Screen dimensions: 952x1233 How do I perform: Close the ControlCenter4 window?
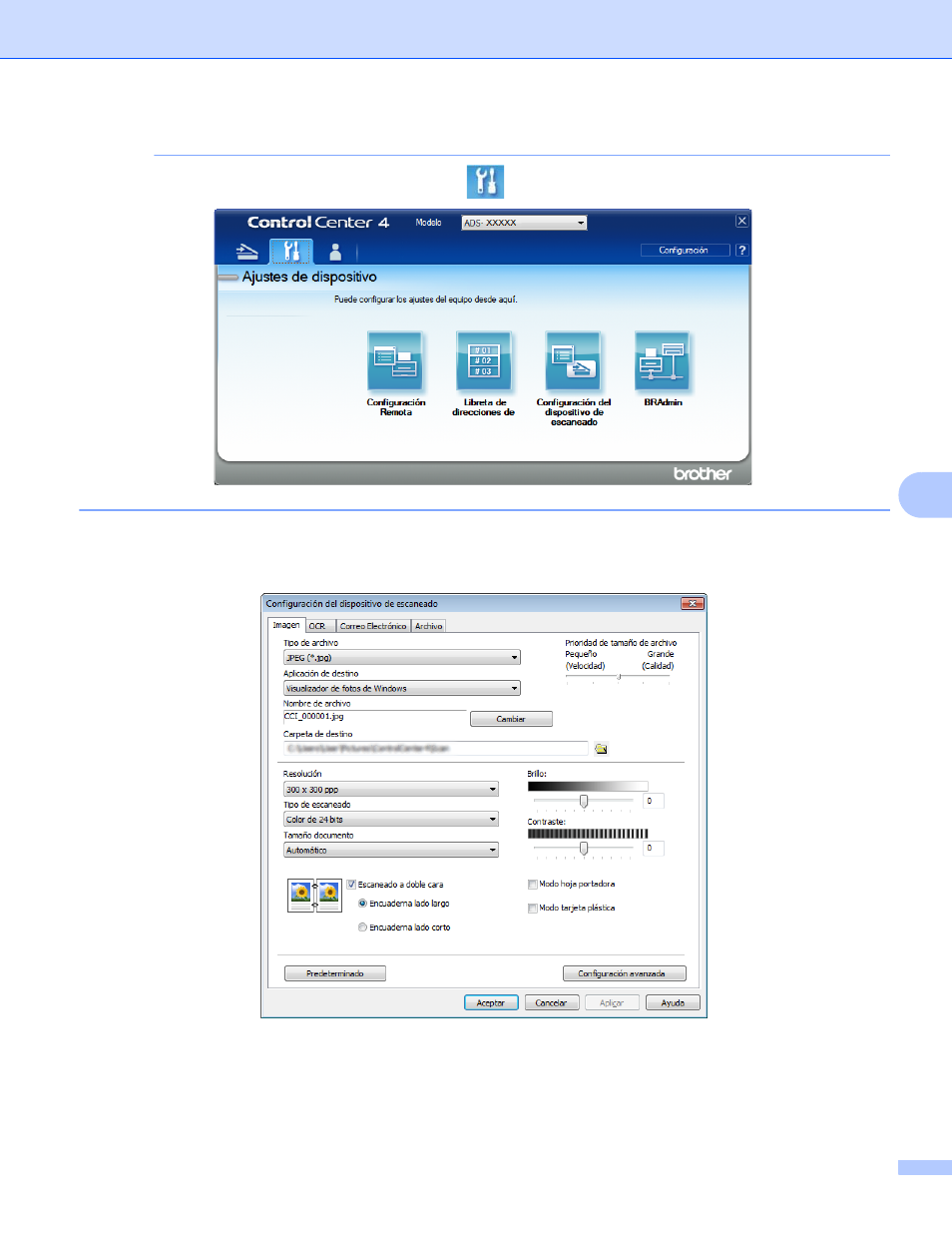pyautogui.click(x=741, y=222)
